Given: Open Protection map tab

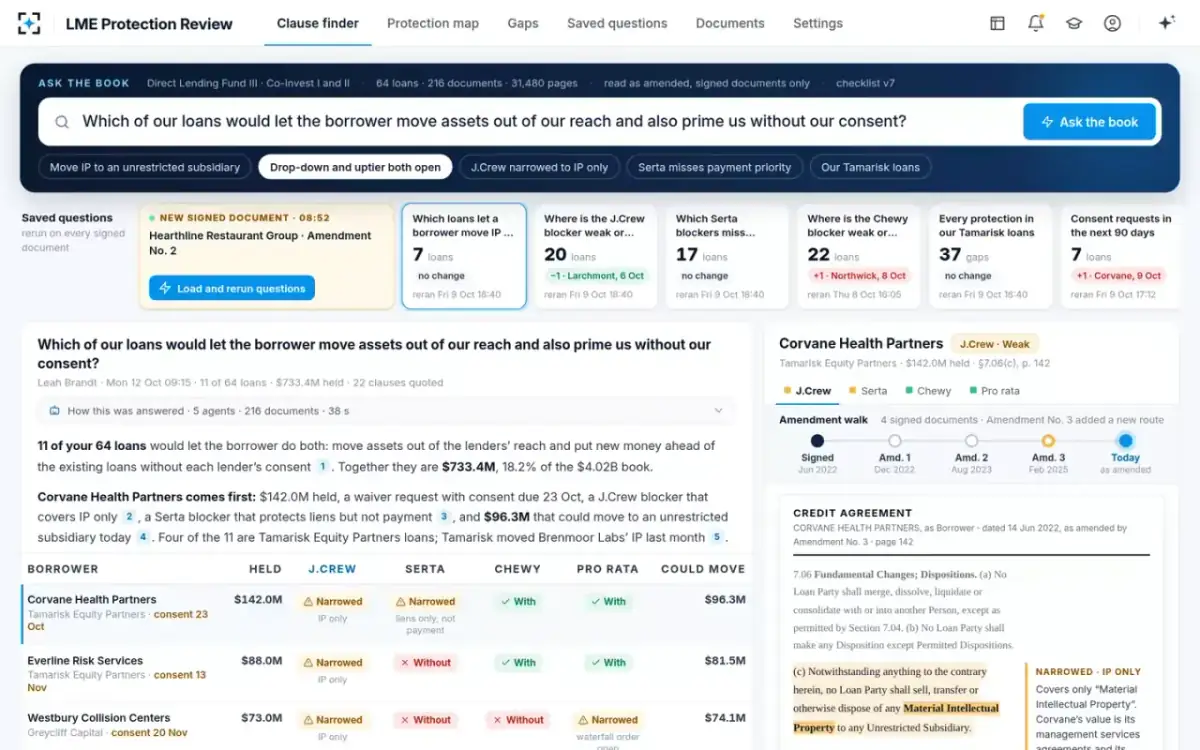Looking at the screenshot, I should point(433,23).
